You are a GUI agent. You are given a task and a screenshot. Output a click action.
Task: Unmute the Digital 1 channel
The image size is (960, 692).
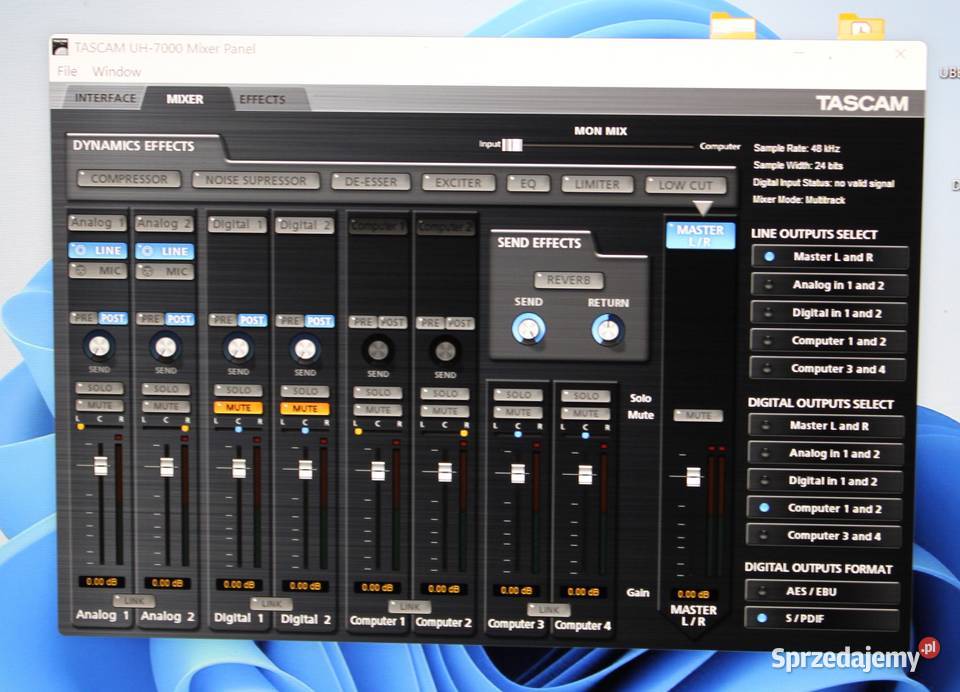point(238,407)
